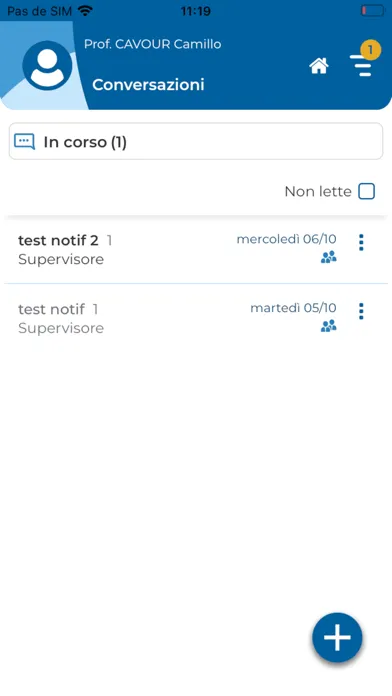392x696 pixels.
Task: Click the Prof. CAVOUR Camillo name
Action: coord(153,44)
